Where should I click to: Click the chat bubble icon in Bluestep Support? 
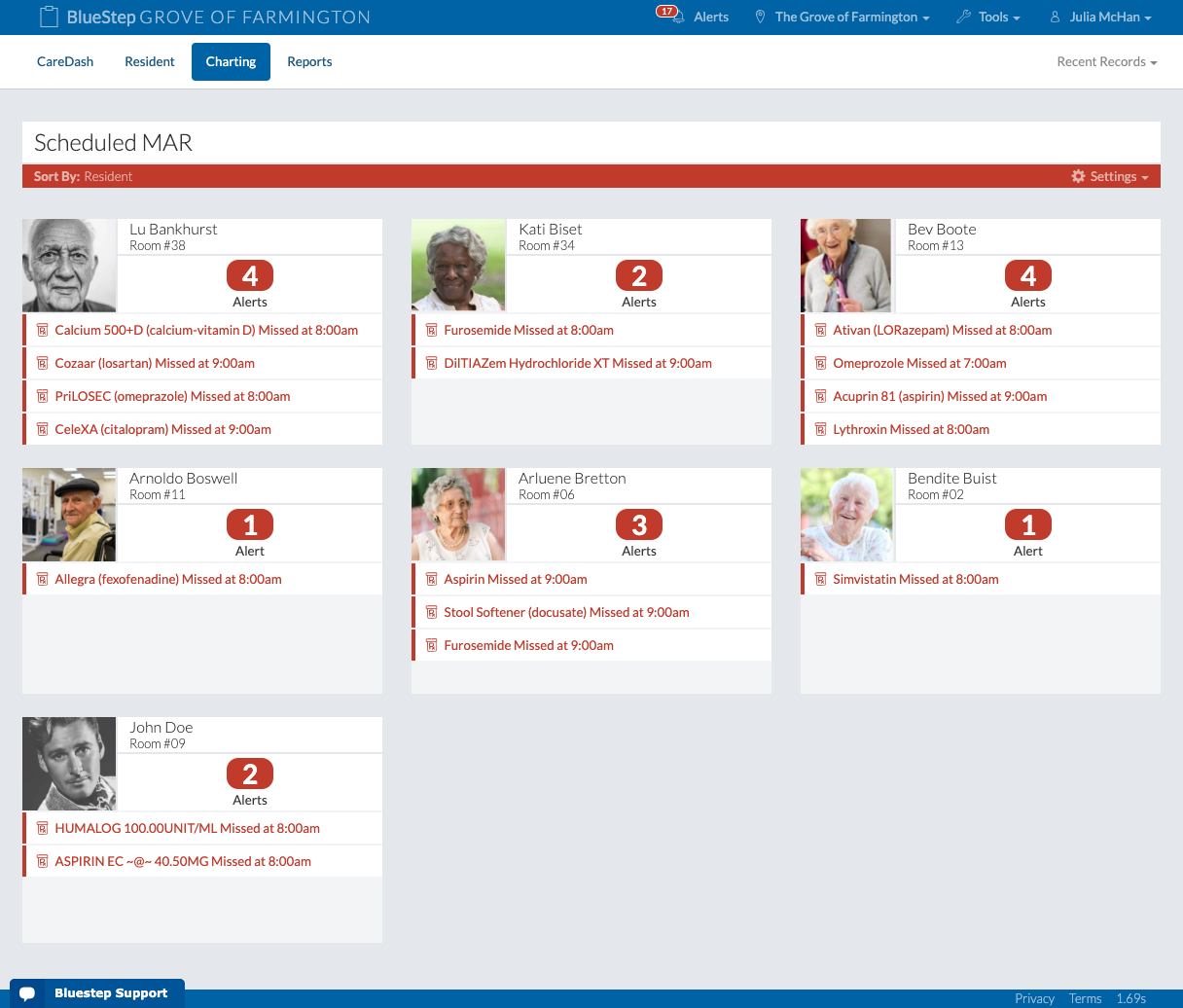(27, 993)
